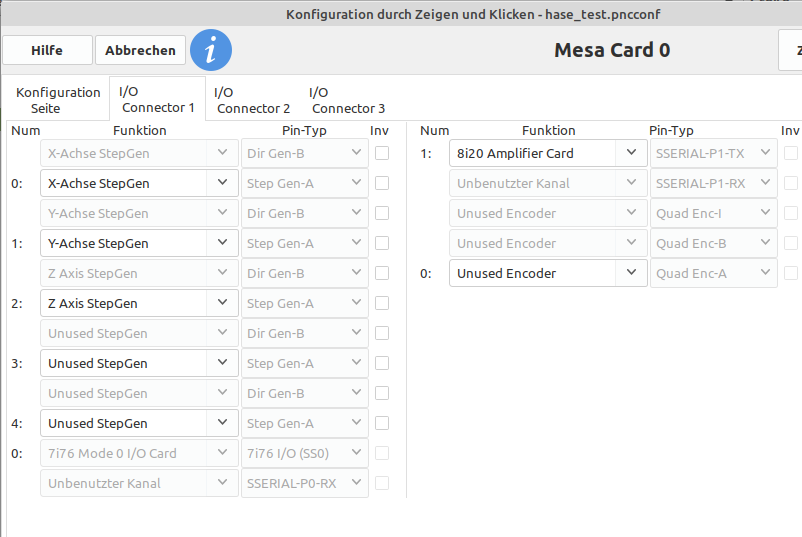Open the I/O Connector 2 tab
802x537 pixels.
pyautogui.click(x=253, y=100)
